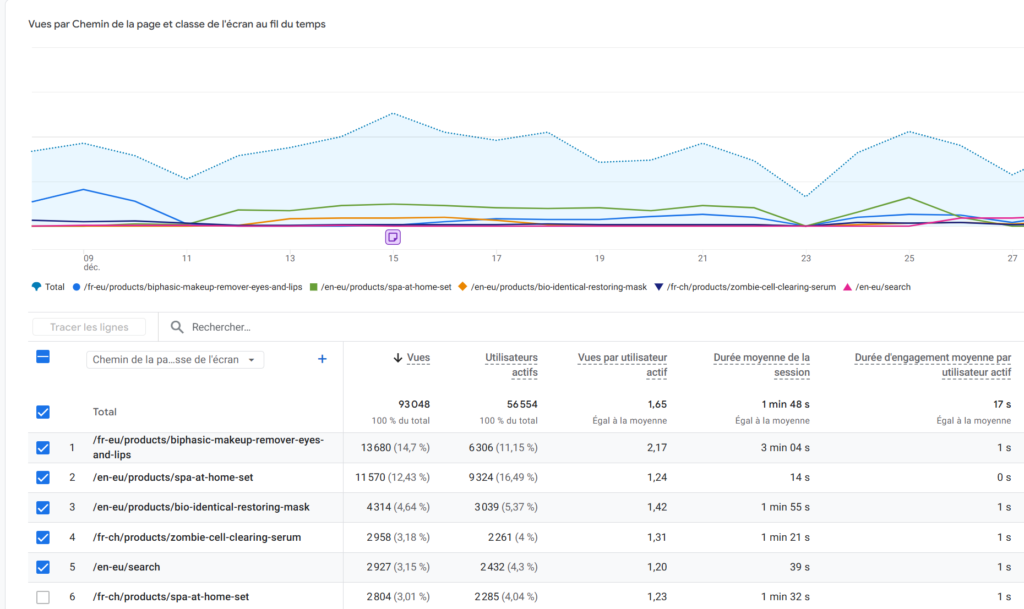Viewport: 1024px width, 609px height.
Task: Check the box for row 6 /fr-ch/products/spa-at-home-set
Action: tap(42, 597)
